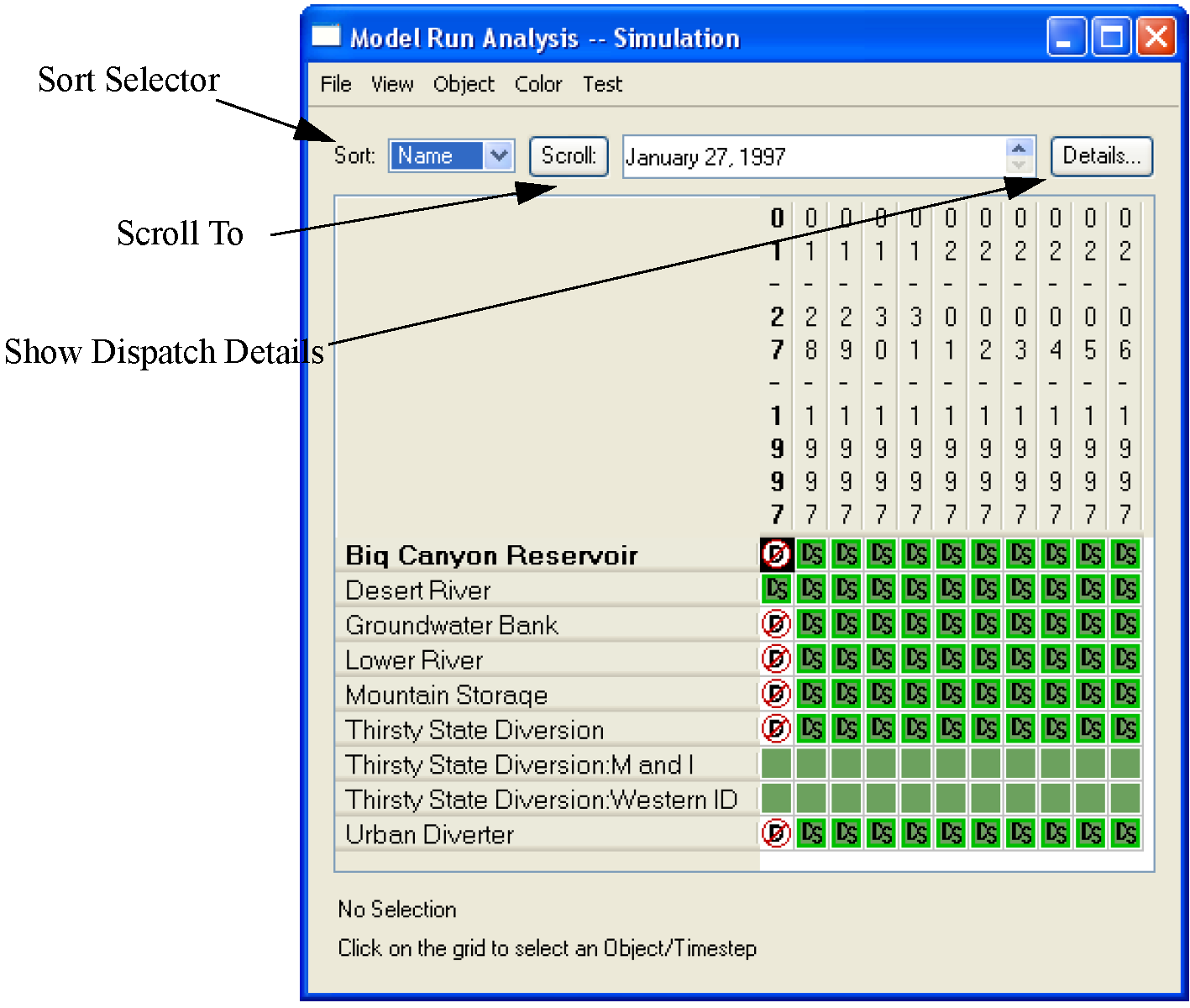Screen dimensions: 1190x1008
Task: Click Groundwater Bank no-dispatch icon
Action: pos(776,624)
